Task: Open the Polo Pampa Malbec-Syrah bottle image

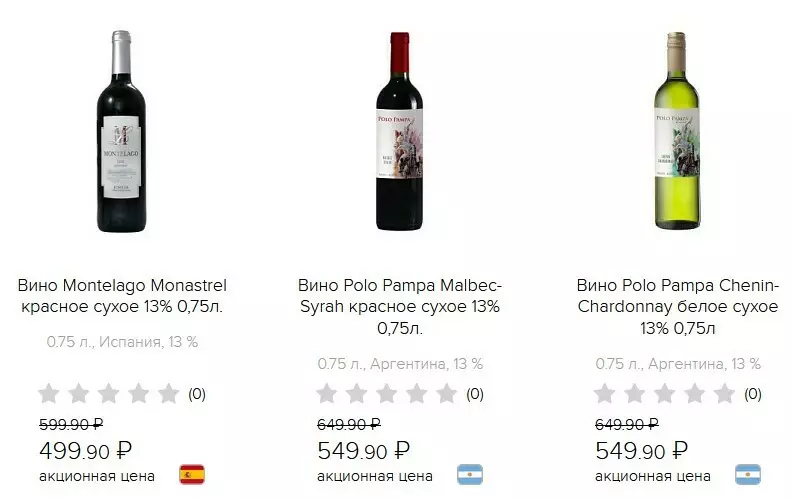Action: pos(400,119)
